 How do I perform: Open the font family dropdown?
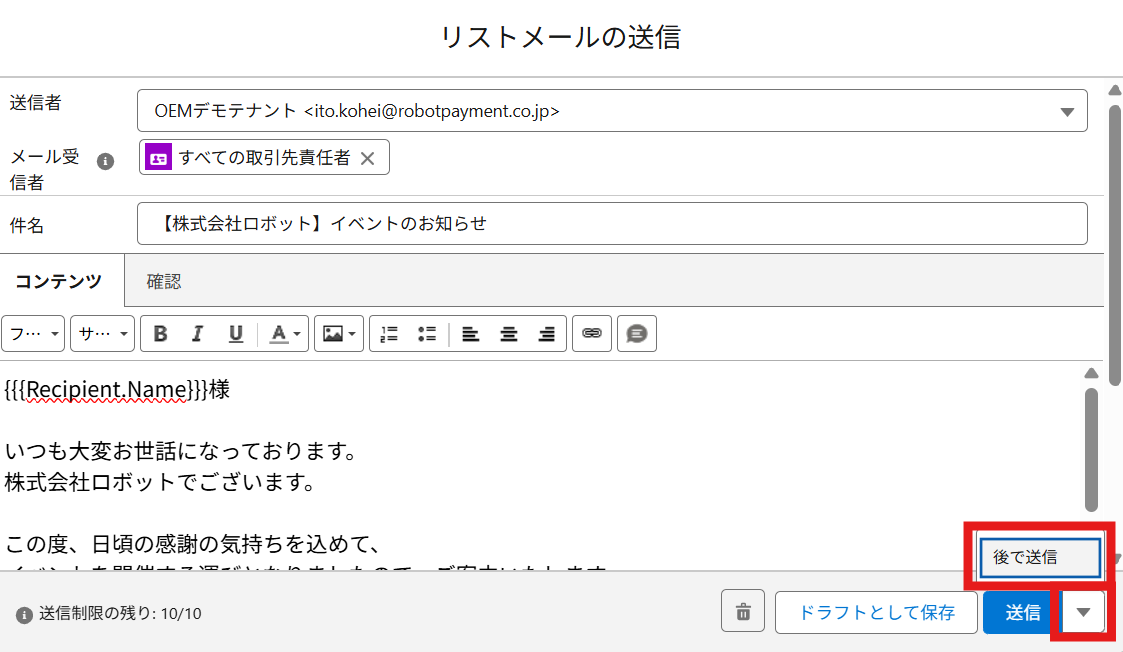(x=33, y=334)
